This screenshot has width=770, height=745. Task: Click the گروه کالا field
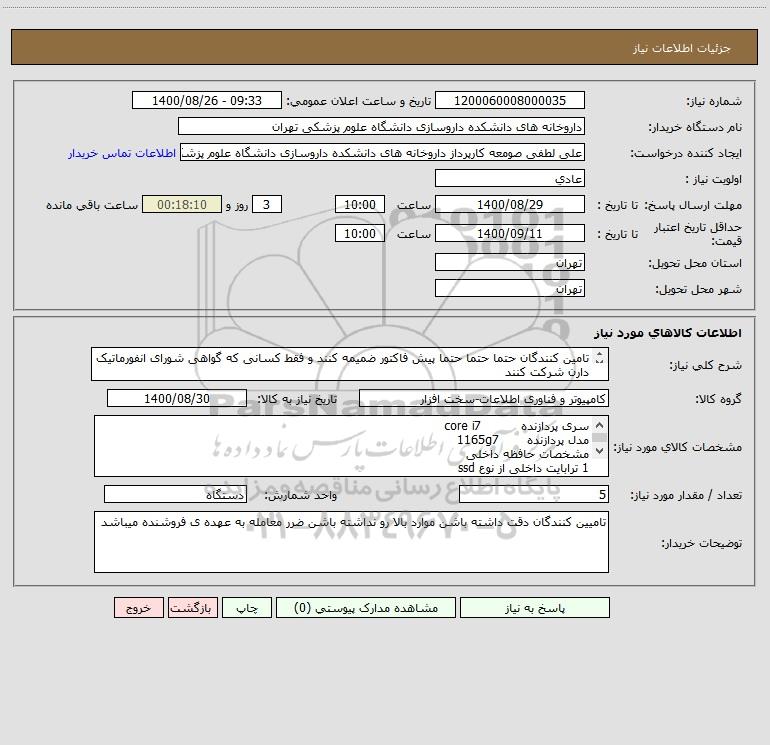coord(484,399)
